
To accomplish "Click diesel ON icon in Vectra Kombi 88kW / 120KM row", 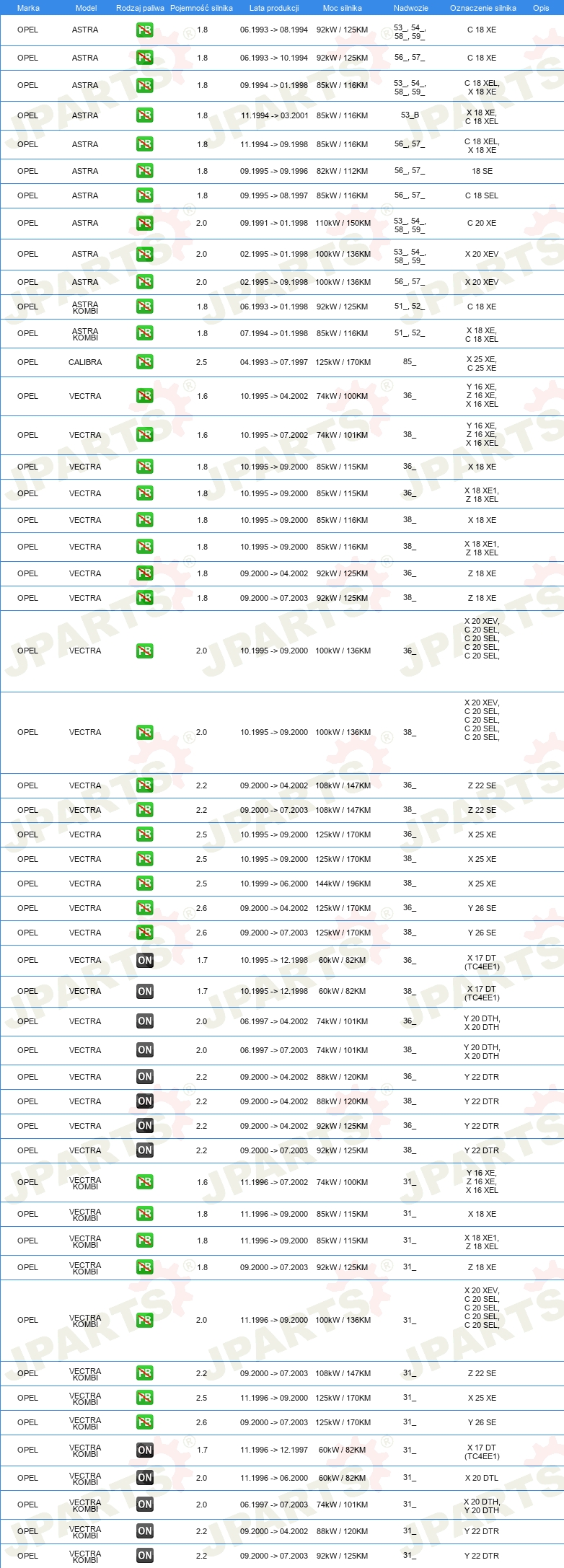I will [x=144, y=1531].
